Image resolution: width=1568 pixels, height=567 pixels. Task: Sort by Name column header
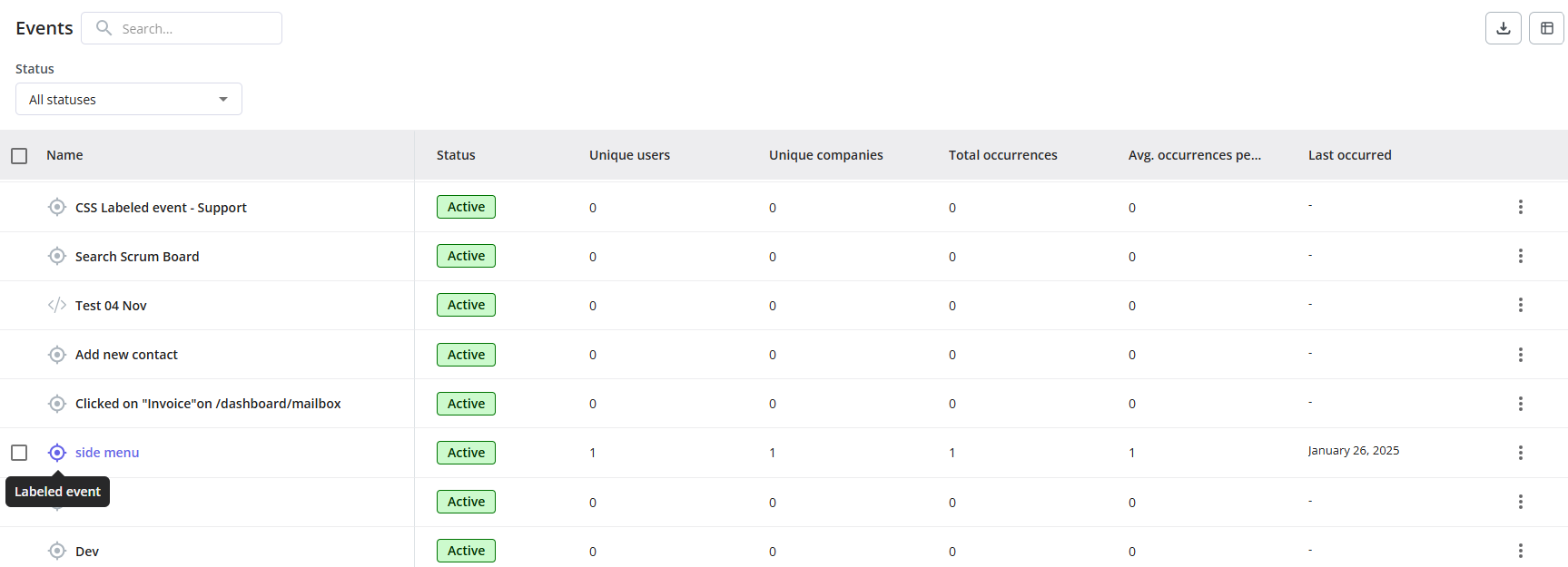[x=64, y=155]
